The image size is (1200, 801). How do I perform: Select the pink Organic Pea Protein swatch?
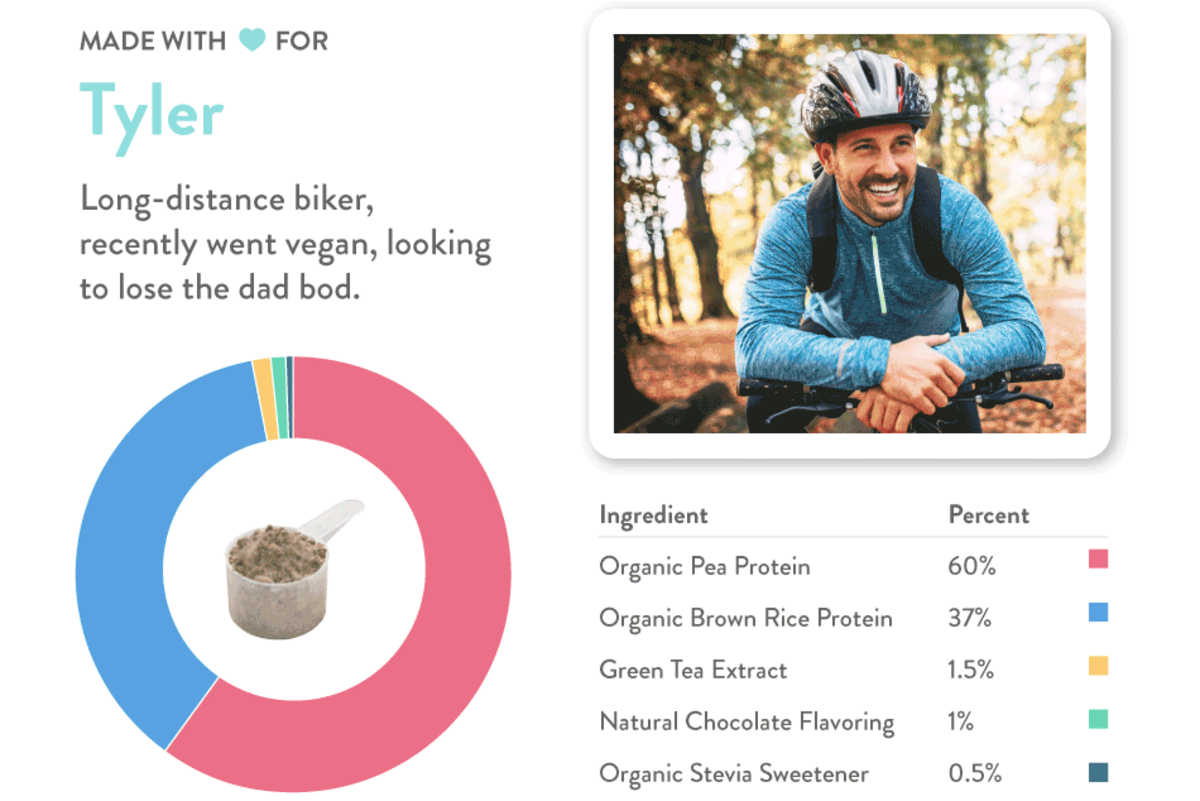point(1098,559)
